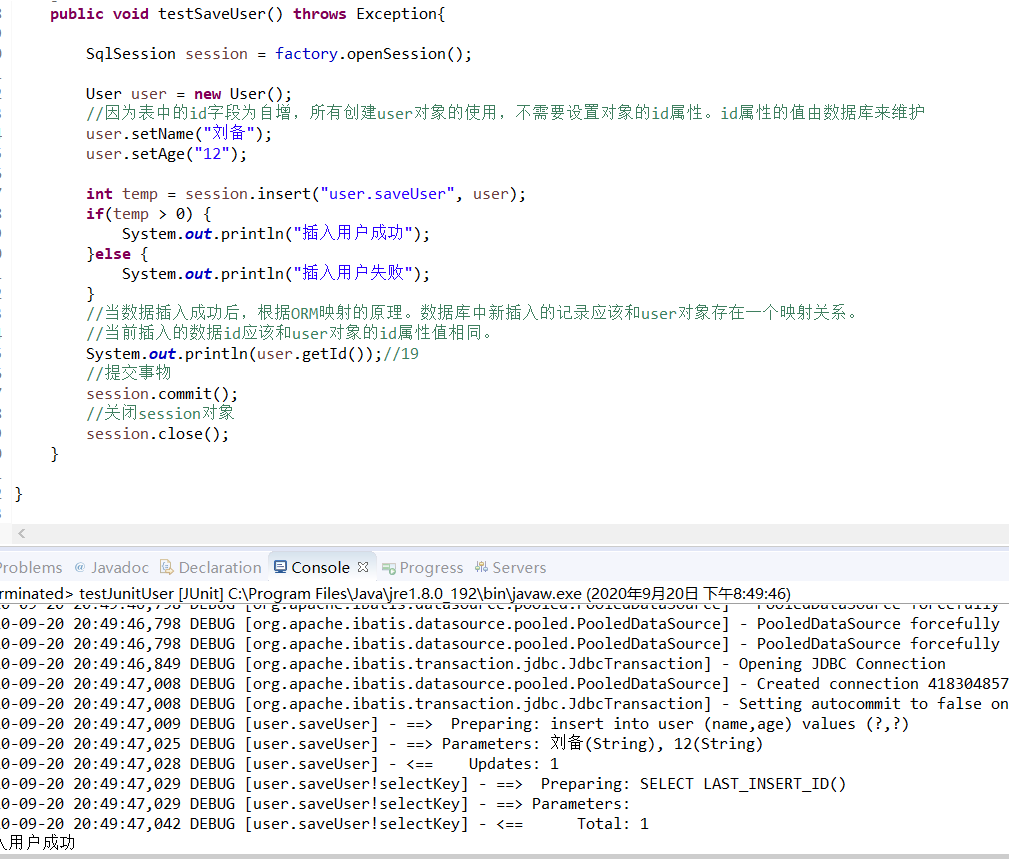Click the int temp declaration
This screenshot has width=1009, height=859.
(122, 194)
